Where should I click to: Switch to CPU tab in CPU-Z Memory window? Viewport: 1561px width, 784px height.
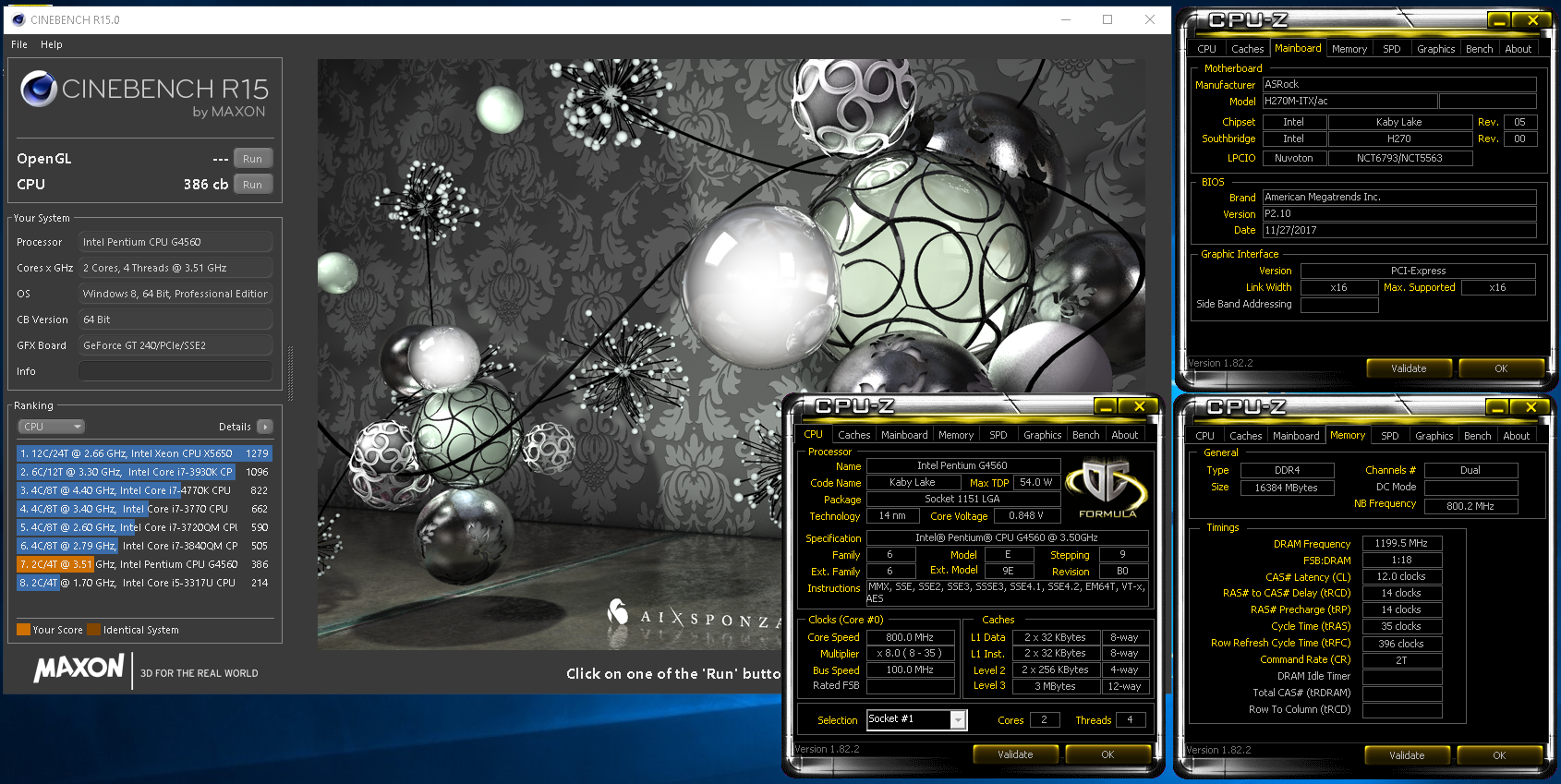click(x=1204, y=436)
